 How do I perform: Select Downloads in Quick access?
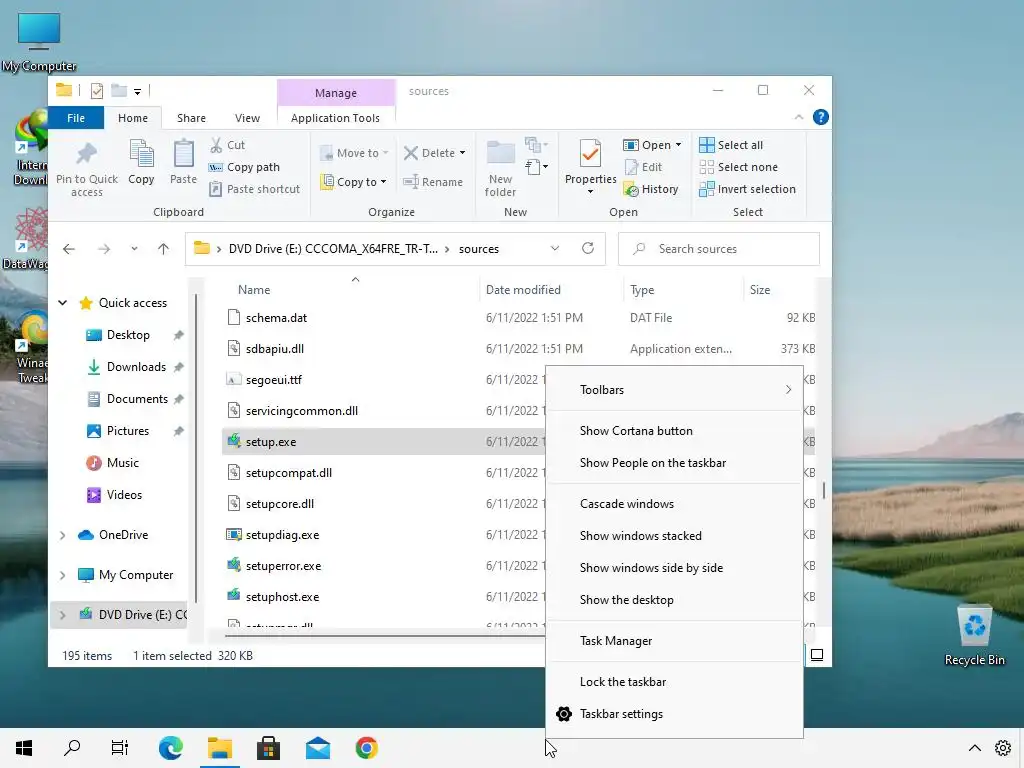pos(135,367)
